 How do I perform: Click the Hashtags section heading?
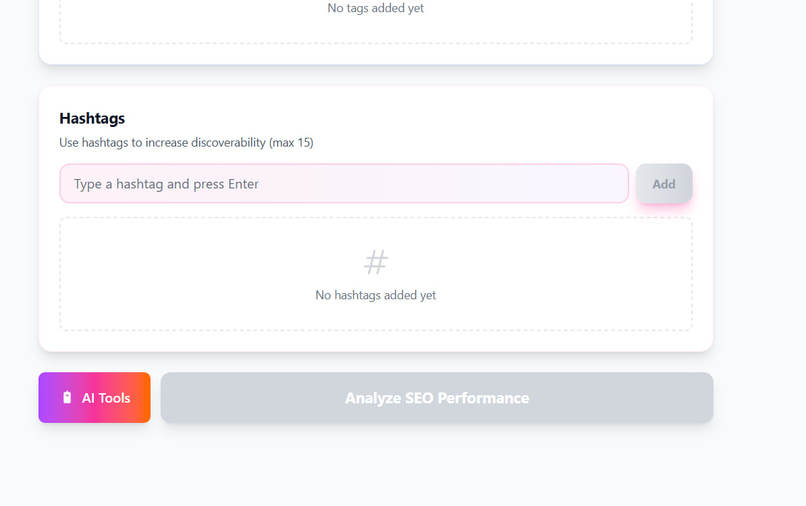click(x=92, y=118)
